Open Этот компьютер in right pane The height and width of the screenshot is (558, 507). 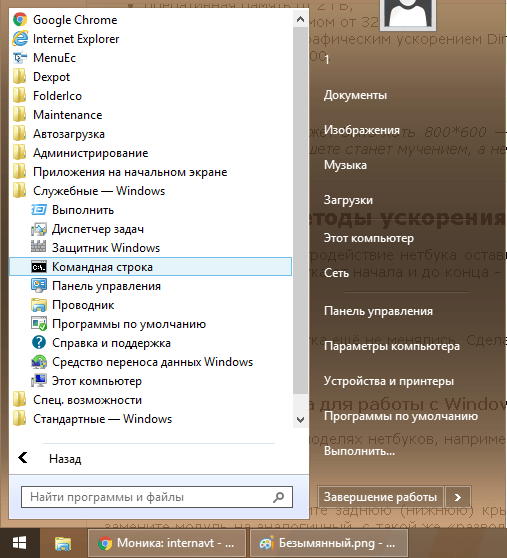[x=369, y=238]
